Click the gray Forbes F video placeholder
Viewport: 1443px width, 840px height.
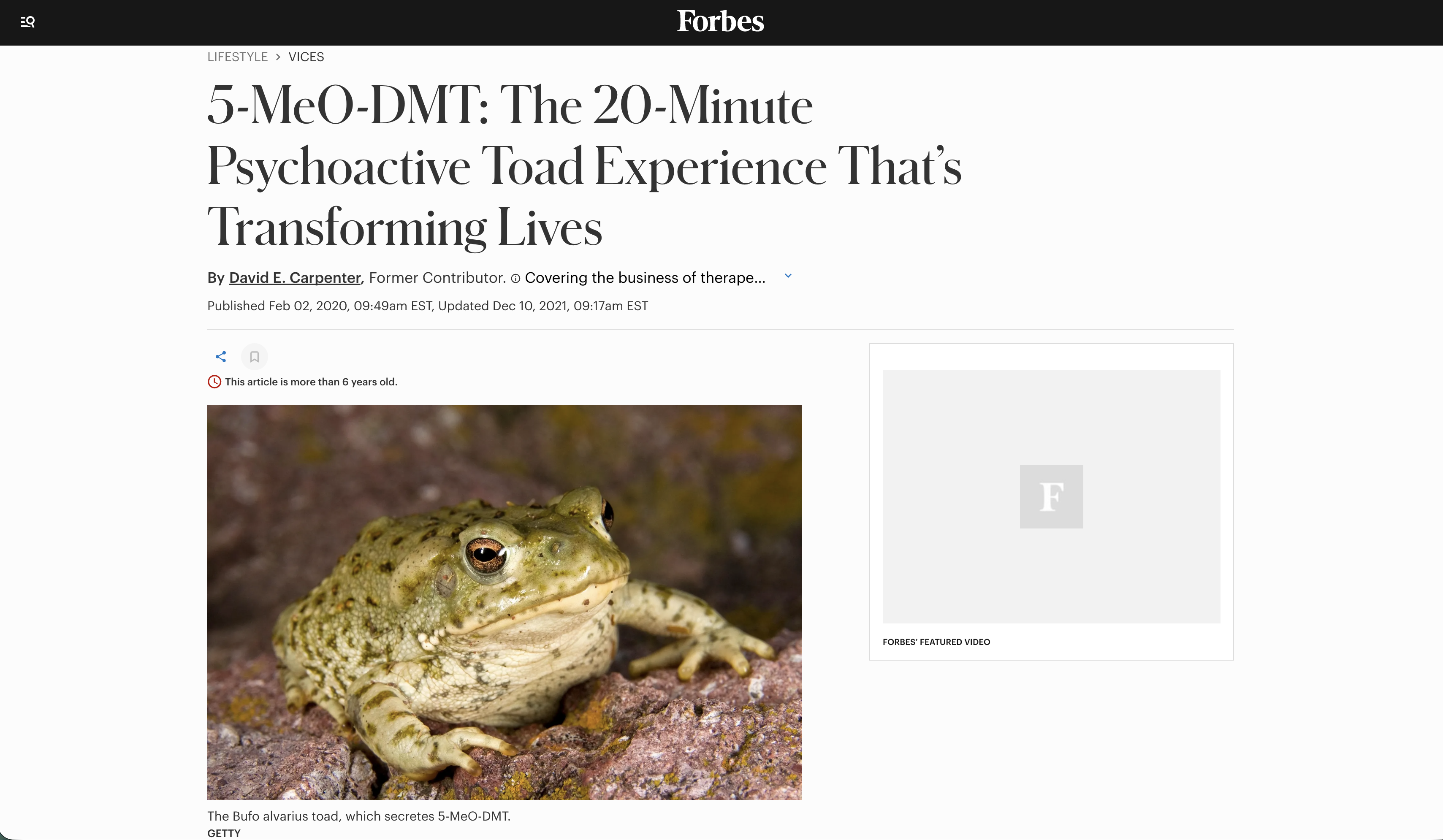click(1051, 496)
